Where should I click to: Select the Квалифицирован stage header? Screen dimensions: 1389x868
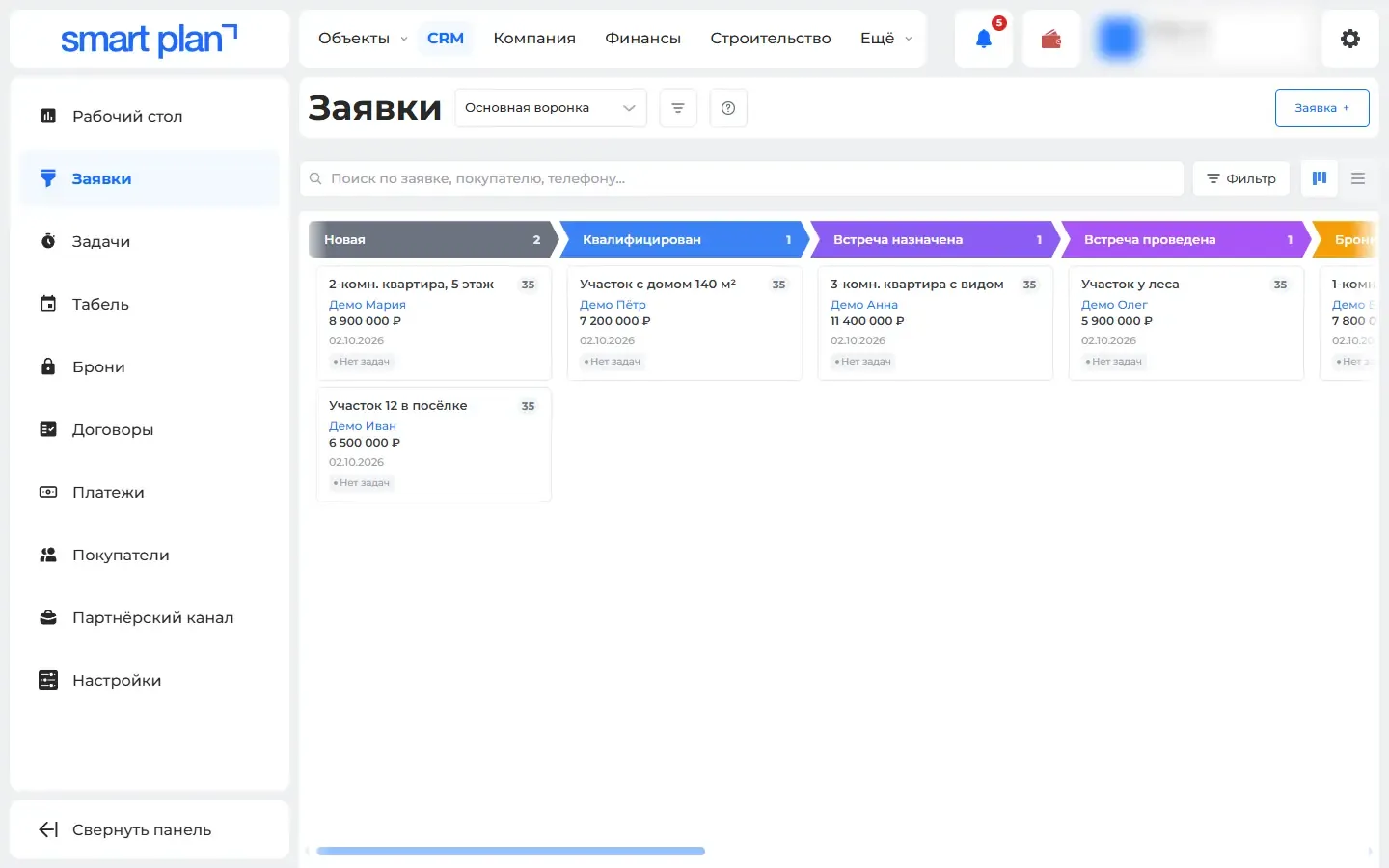click(684, 239)
